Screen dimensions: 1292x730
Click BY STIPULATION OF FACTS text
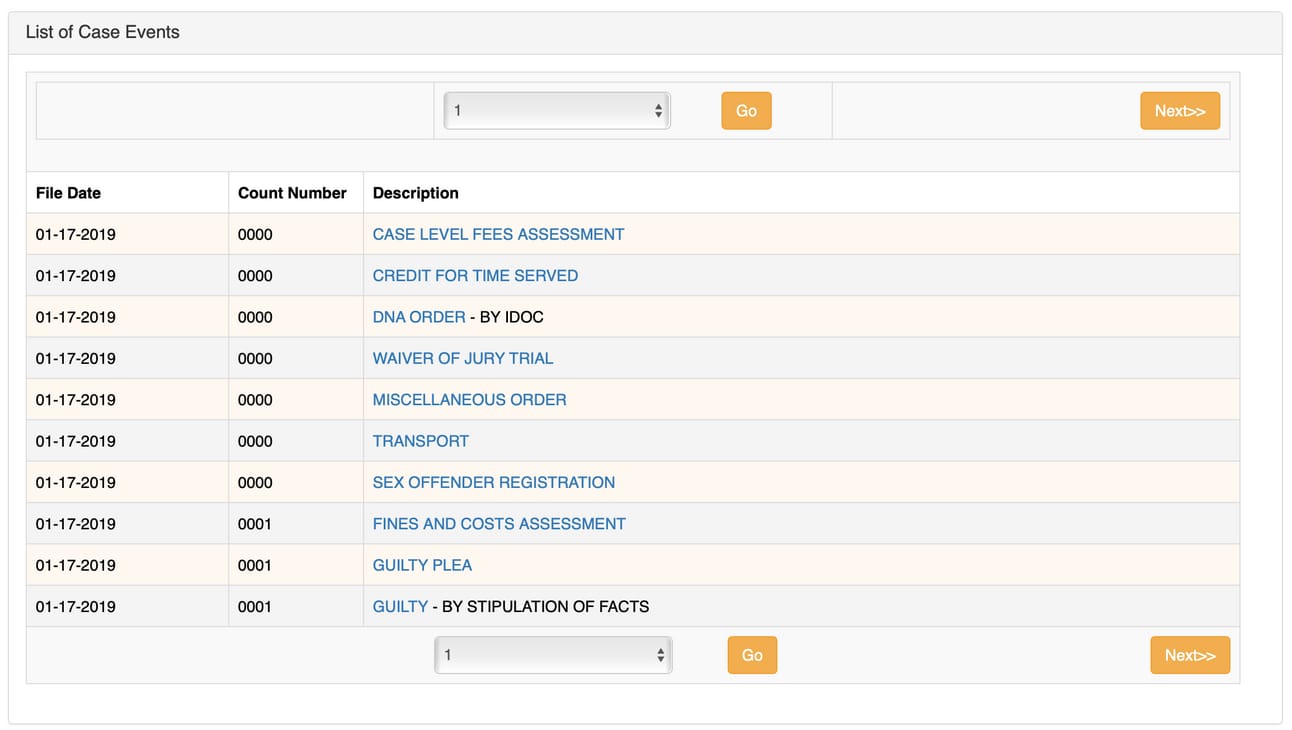(x=545, y=606)
